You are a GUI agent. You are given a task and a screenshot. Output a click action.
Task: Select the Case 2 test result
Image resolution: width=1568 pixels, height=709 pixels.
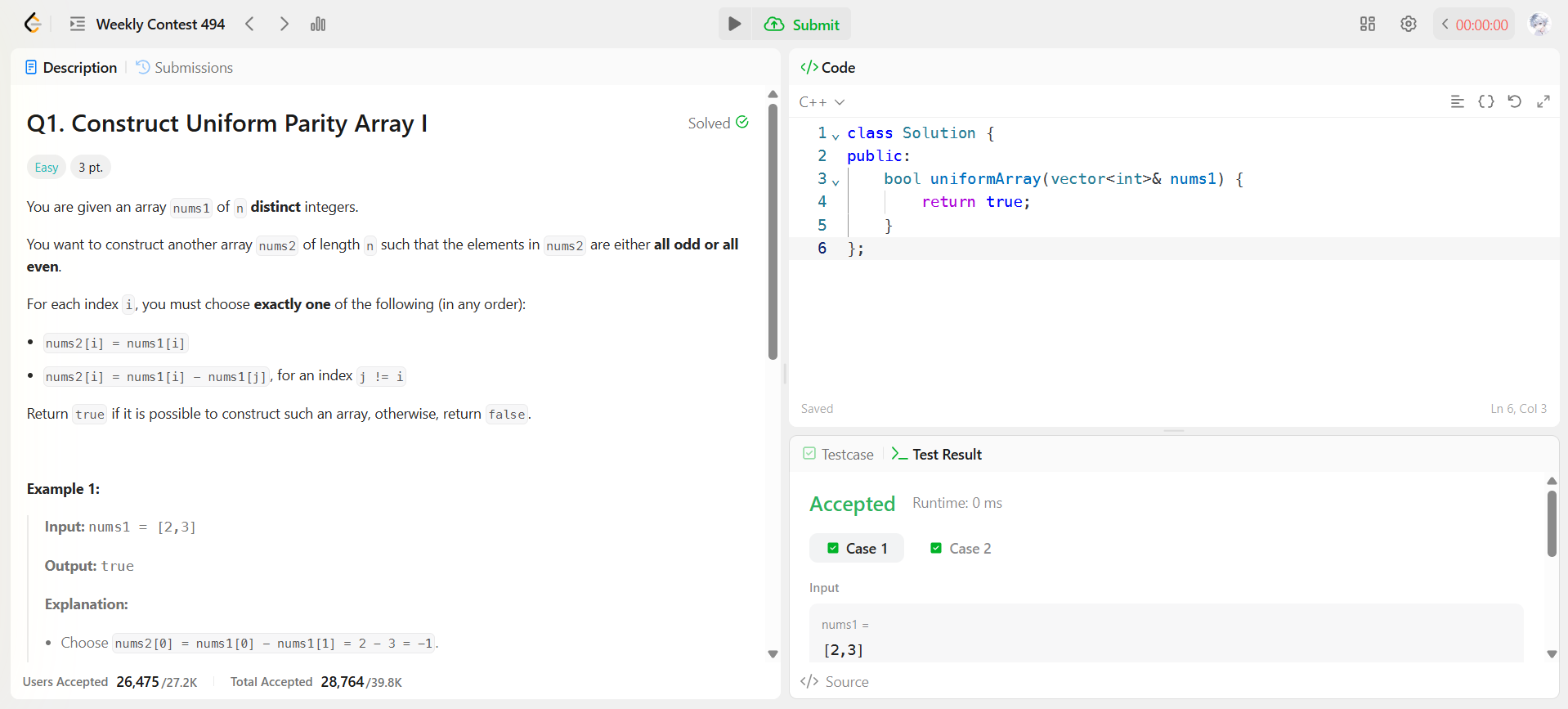[x=961, y=549]
